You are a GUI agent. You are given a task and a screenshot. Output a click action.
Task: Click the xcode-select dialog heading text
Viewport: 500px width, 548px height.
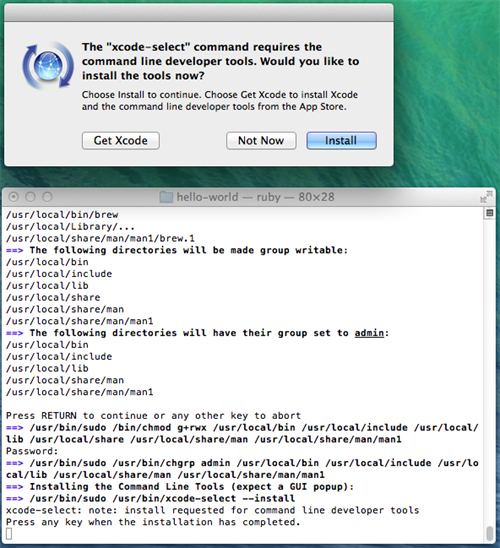coord(220,61)
